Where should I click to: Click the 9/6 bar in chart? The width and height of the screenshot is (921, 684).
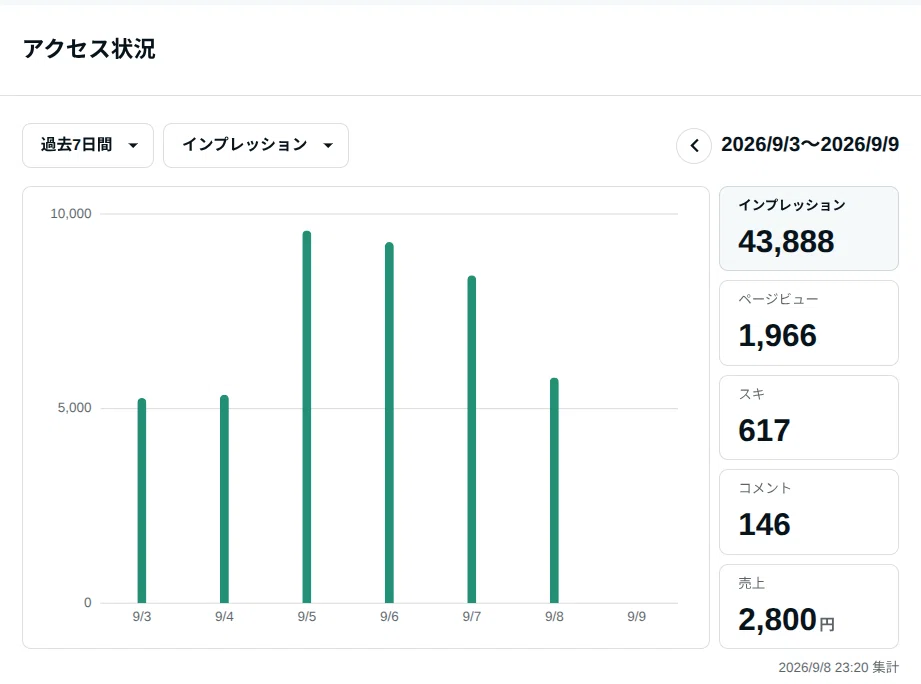click(389, 423)
